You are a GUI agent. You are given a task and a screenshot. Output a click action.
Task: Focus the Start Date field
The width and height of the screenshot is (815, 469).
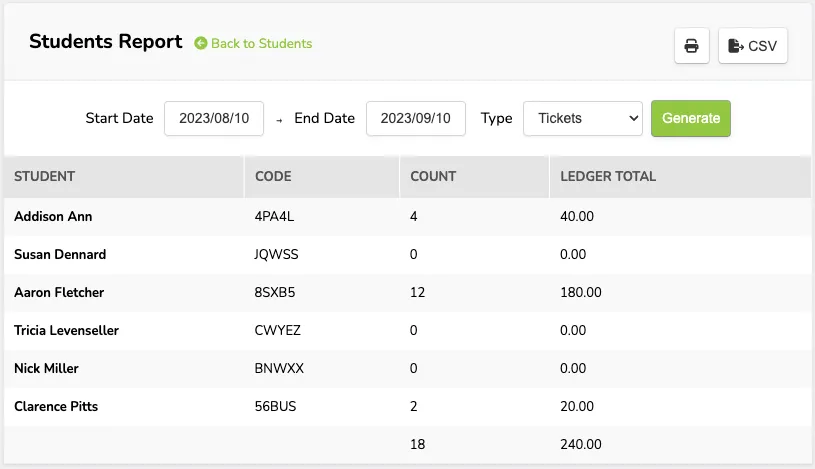click(x=214, y=119)
